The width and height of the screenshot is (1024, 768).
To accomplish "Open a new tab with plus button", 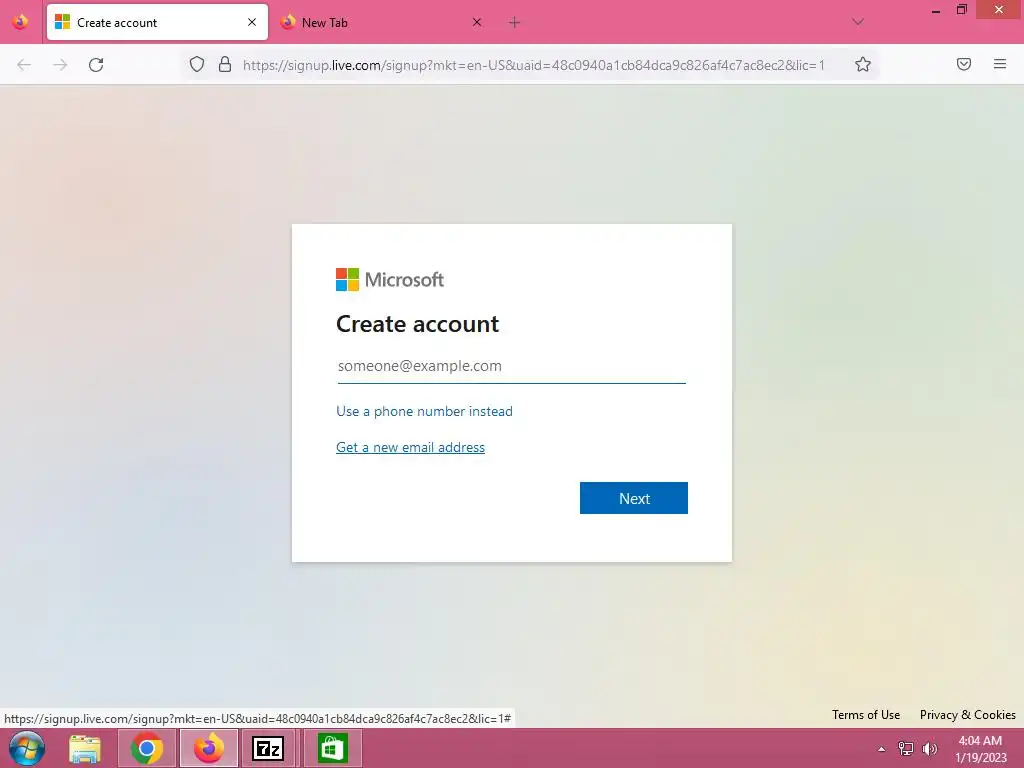I will [515, 22].
